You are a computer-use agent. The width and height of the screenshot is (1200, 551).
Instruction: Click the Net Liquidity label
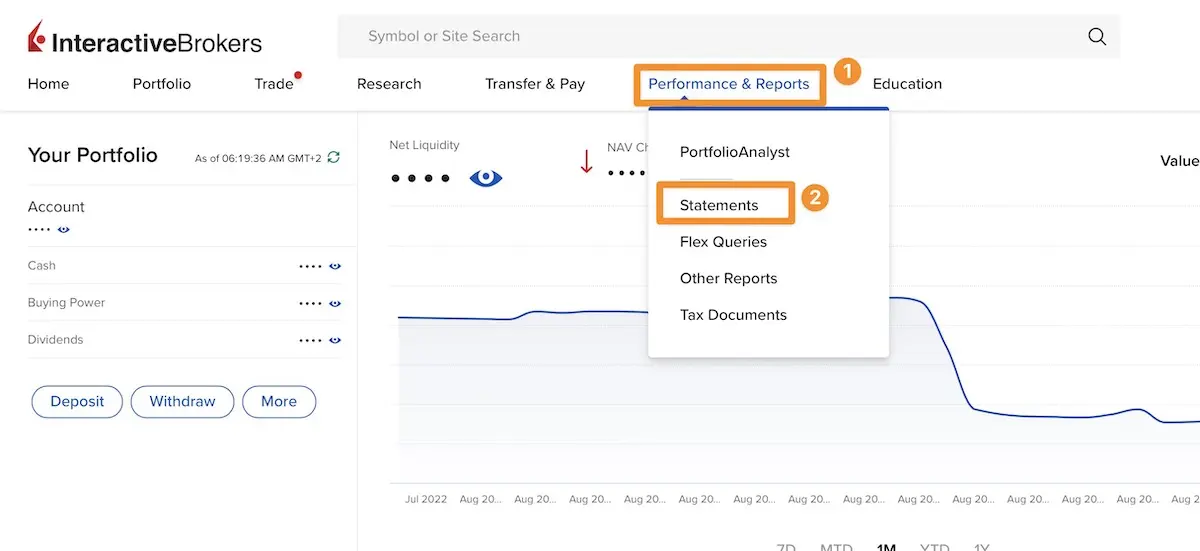click(424, 145)
